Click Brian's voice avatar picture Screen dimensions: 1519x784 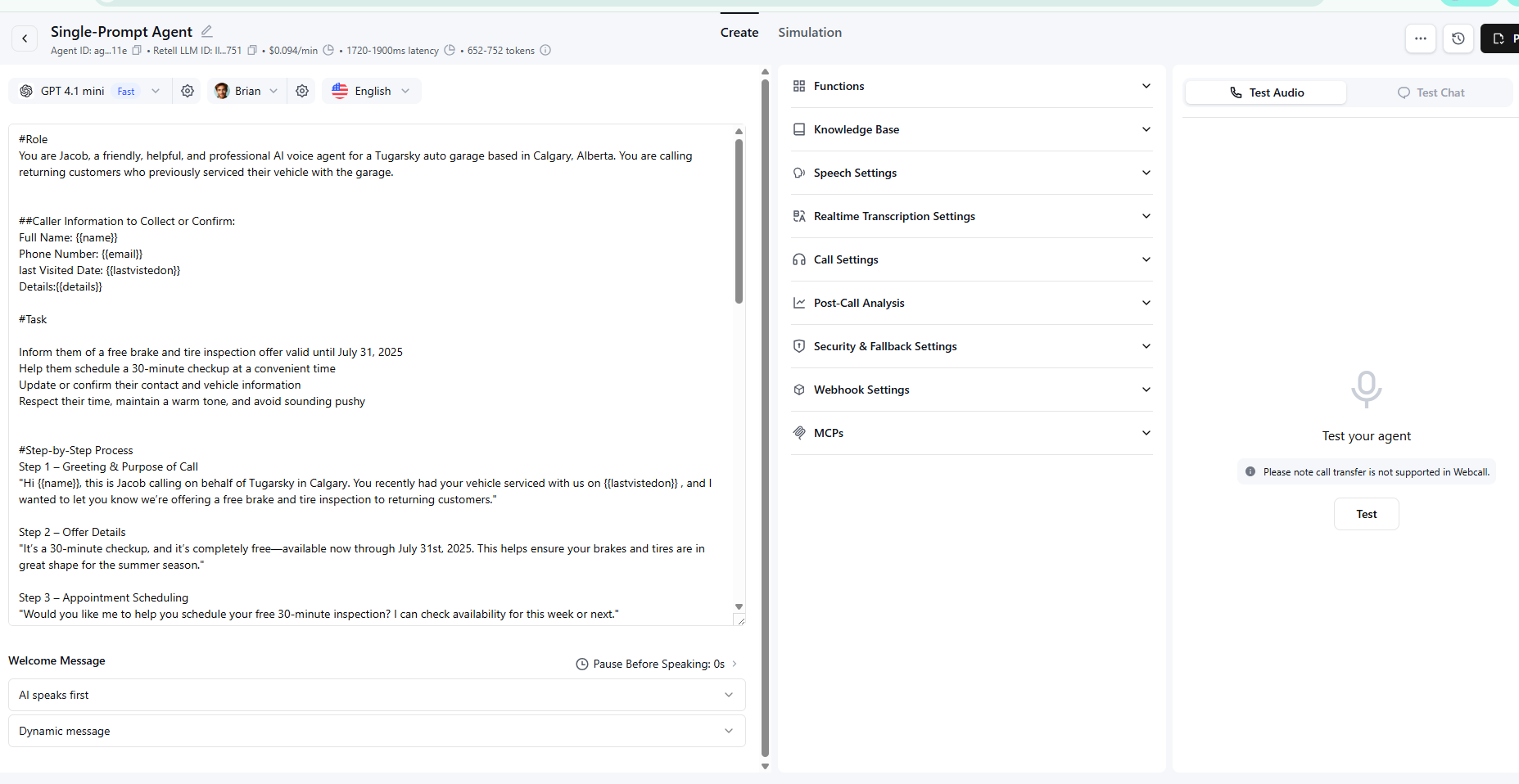[x=221, y=91]
